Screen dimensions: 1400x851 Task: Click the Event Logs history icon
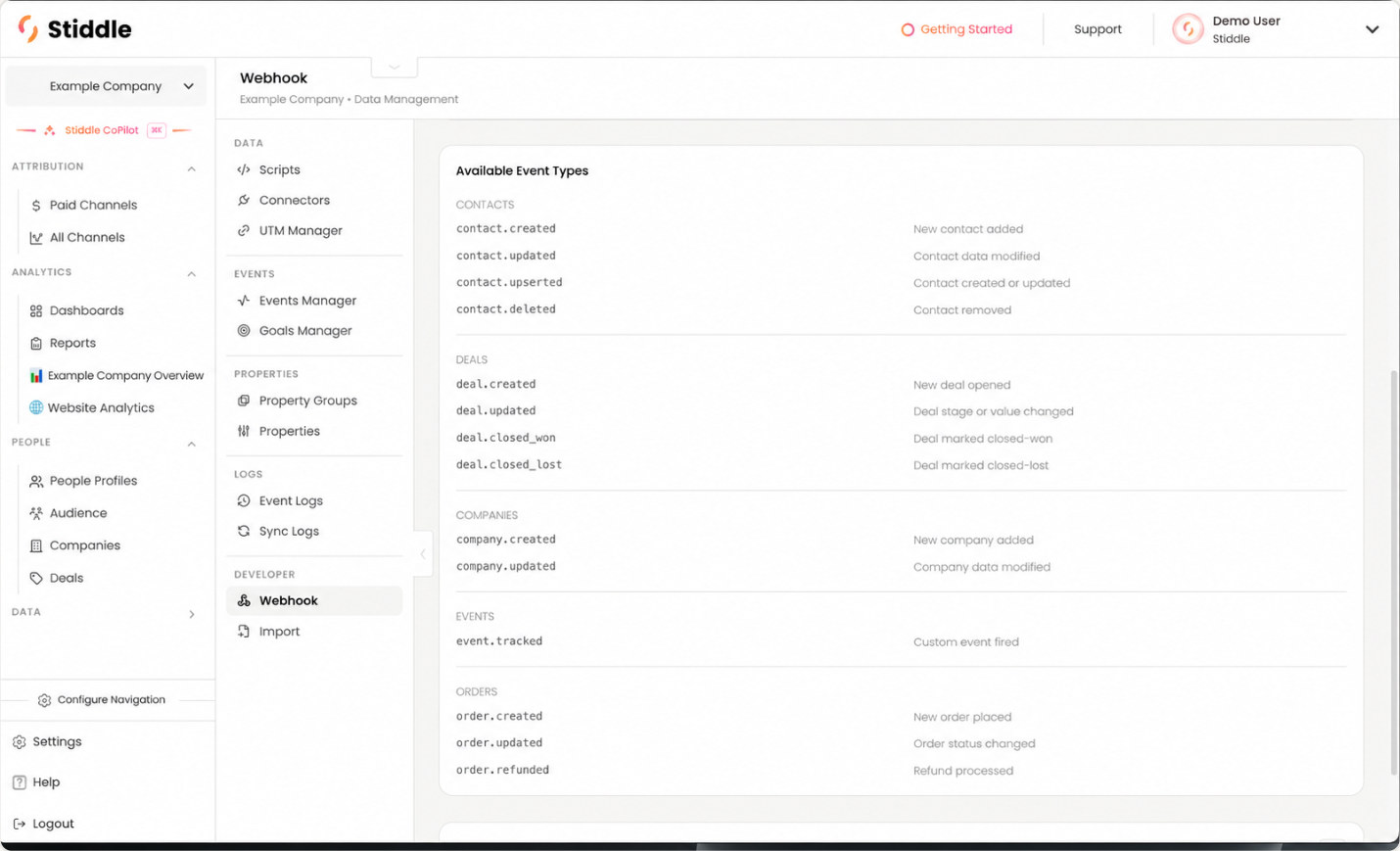point(244,500)
